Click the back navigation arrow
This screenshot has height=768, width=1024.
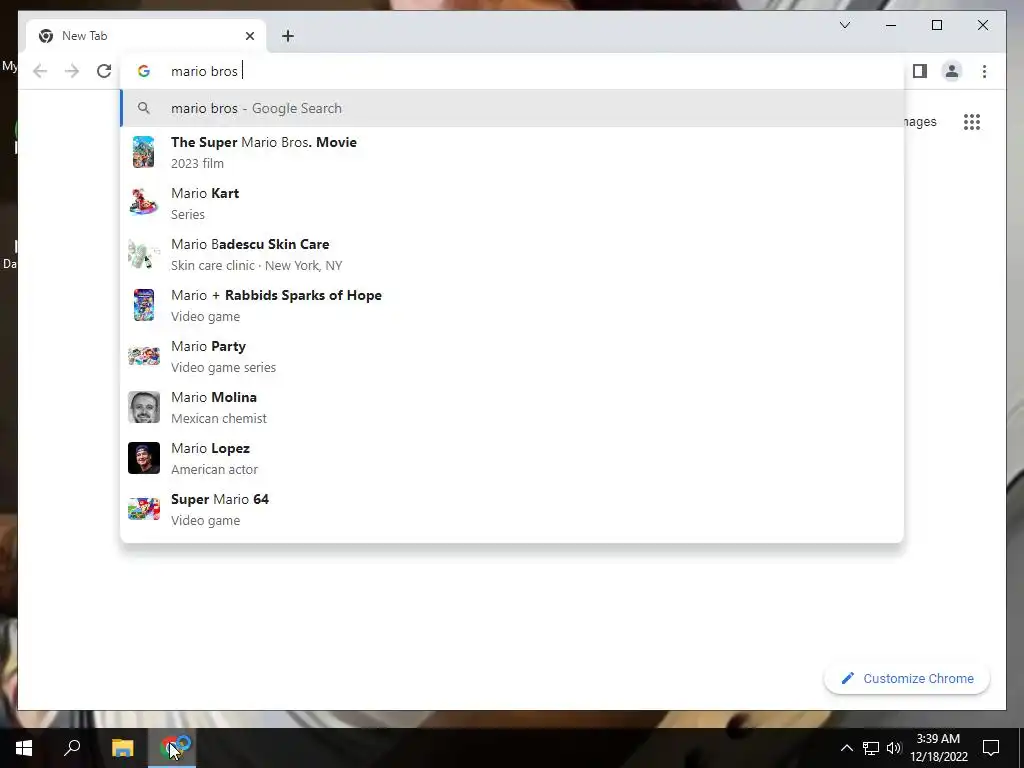point(40,71)
